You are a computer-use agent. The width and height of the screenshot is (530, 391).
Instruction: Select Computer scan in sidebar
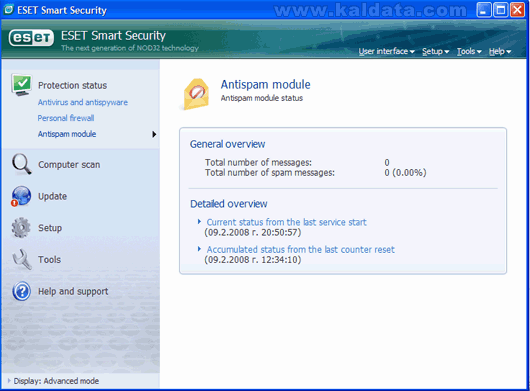pyautogui.click(x=69, y=165)
